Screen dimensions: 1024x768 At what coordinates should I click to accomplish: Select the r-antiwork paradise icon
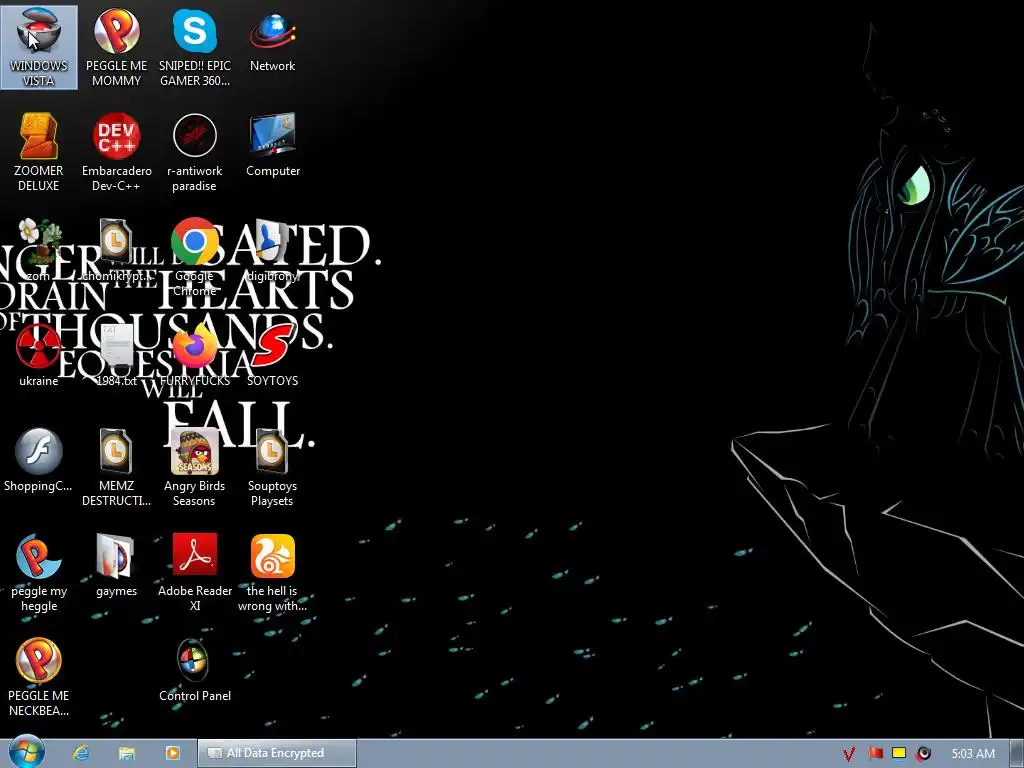pyautogui.click(x=195, y=152)
